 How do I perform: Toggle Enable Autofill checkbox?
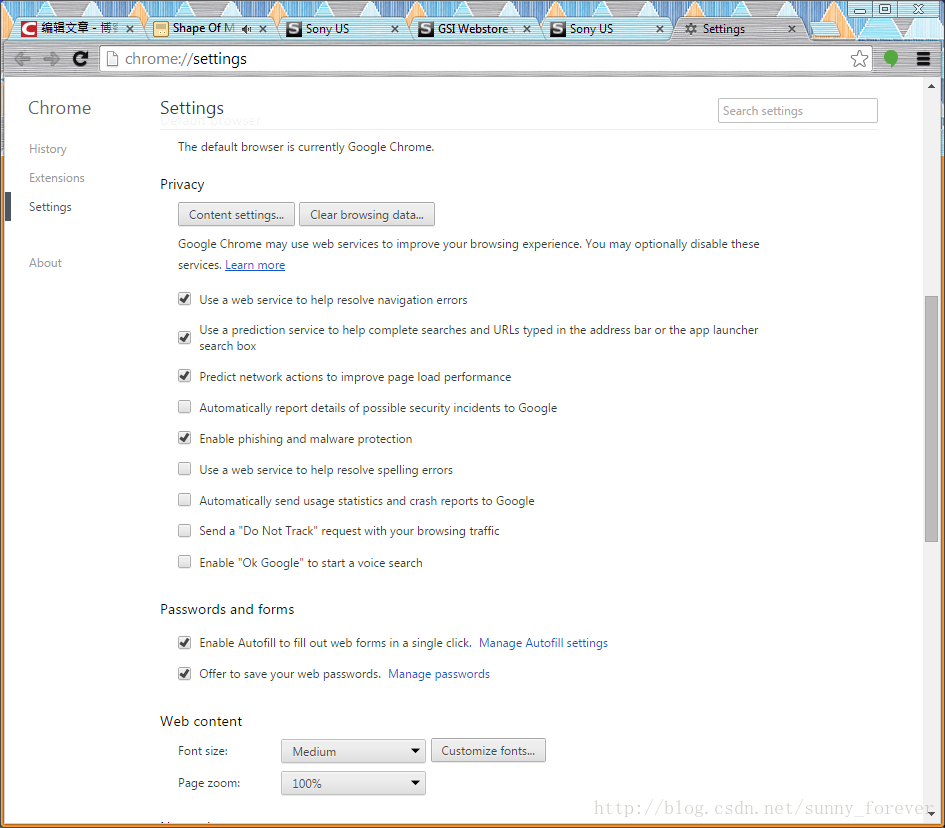184,642
